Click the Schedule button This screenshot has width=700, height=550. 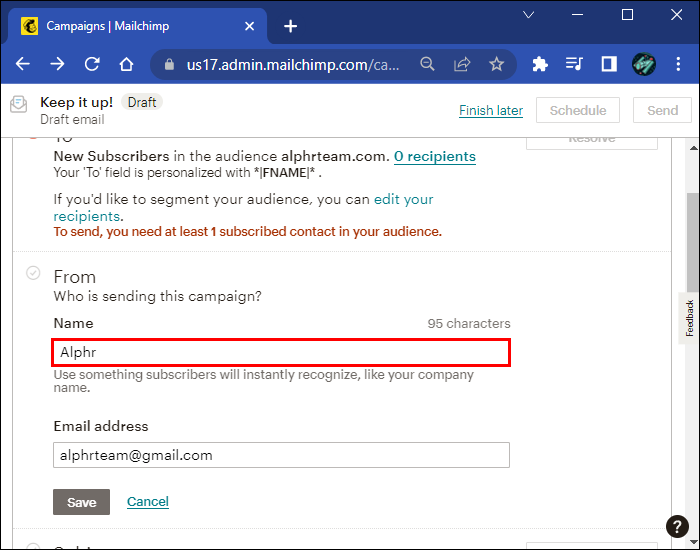pyautogui.click(x=578, y=110)
